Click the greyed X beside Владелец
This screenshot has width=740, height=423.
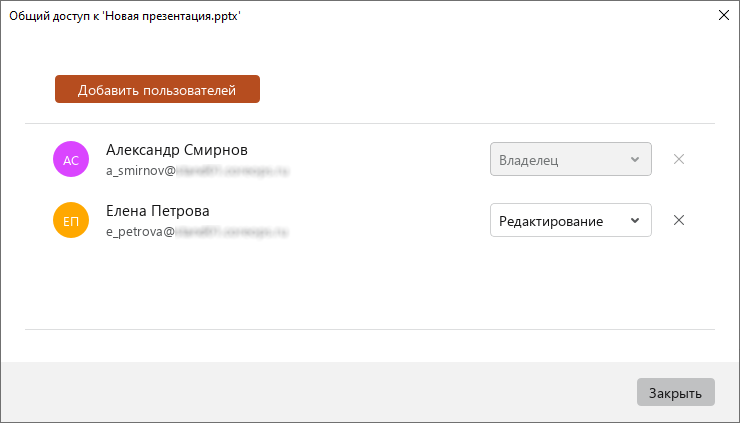point(679,159)
